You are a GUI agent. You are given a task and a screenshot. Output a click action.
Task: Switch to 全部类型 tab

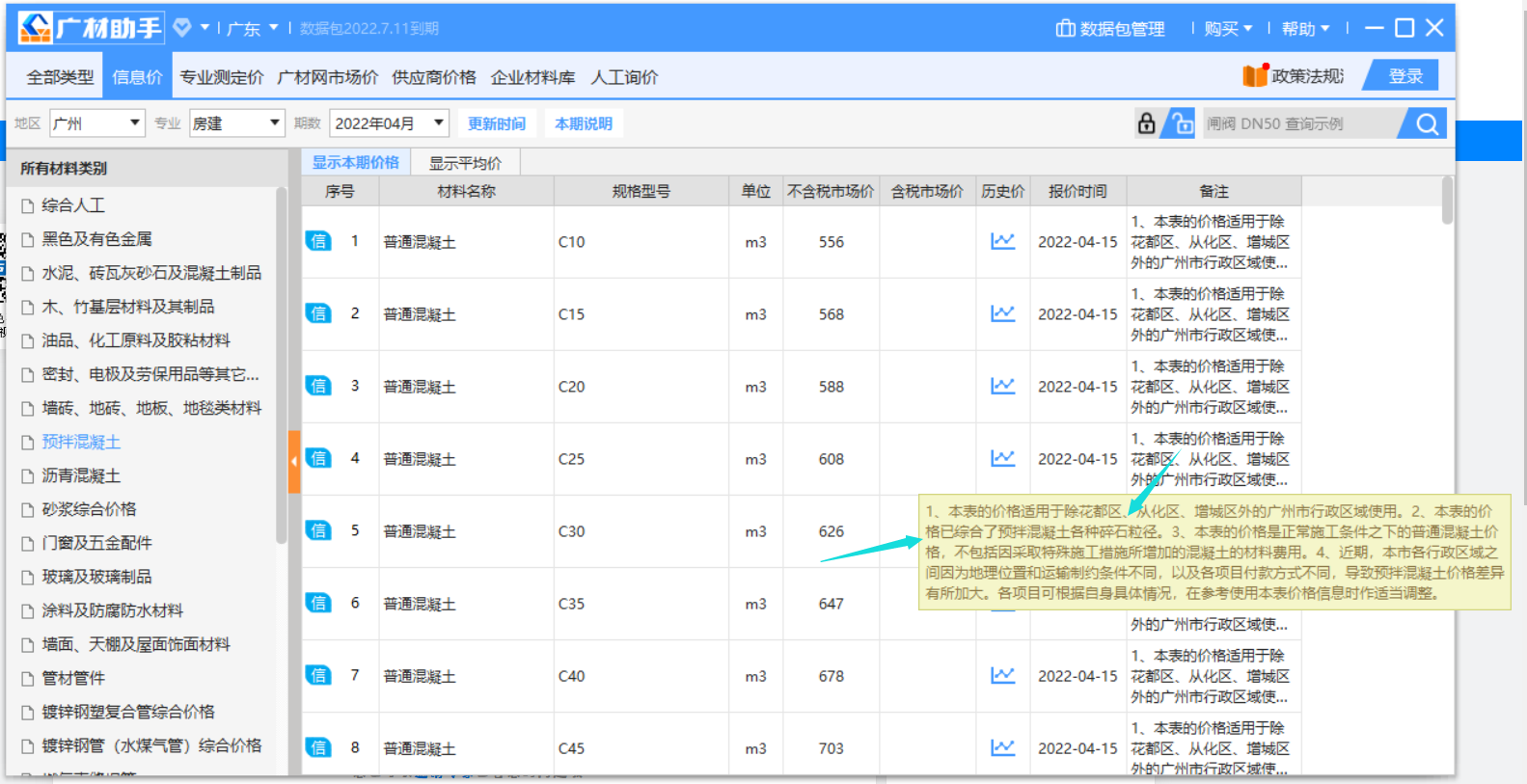[x=60, y=77]
